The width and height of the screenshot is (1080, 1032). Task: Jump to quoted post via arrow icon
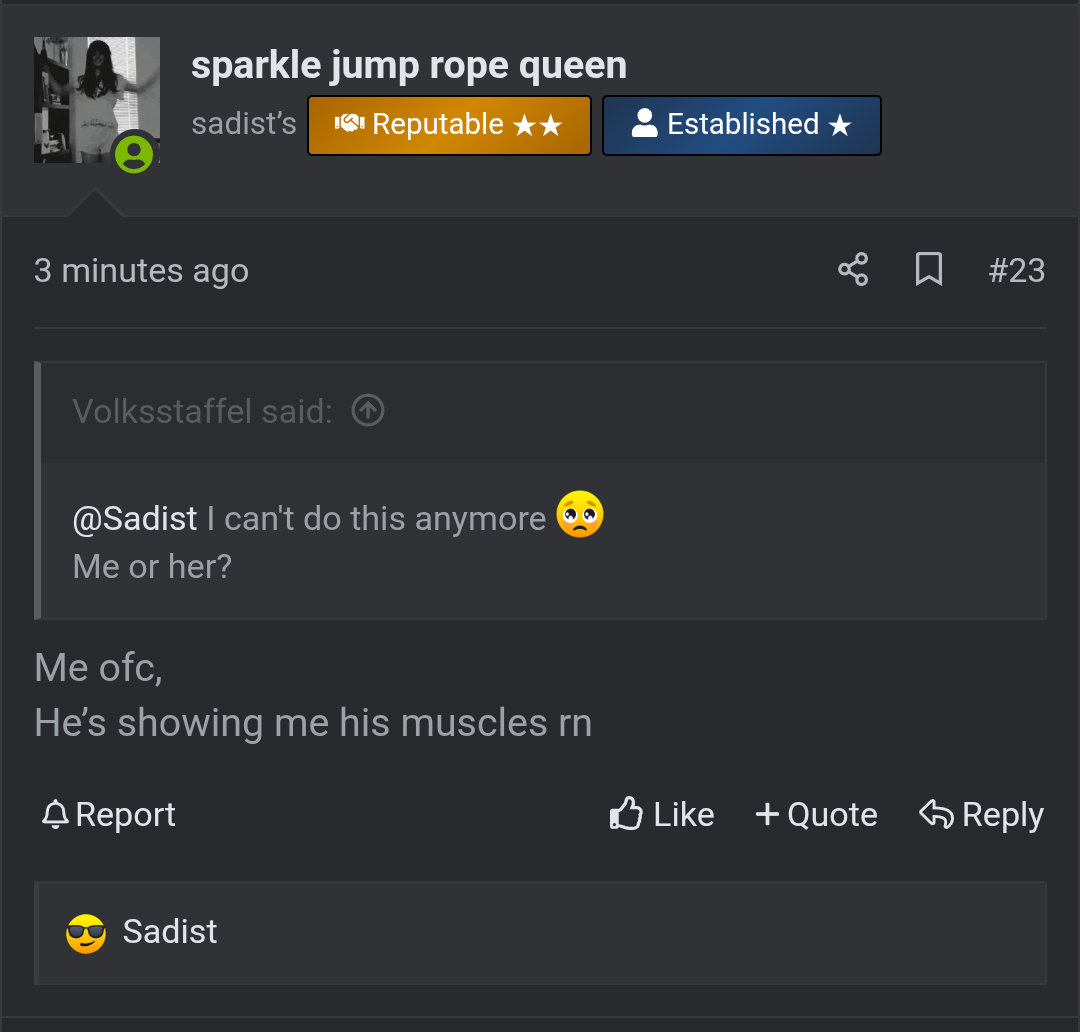pyautogui.click(x=368, y=410)
